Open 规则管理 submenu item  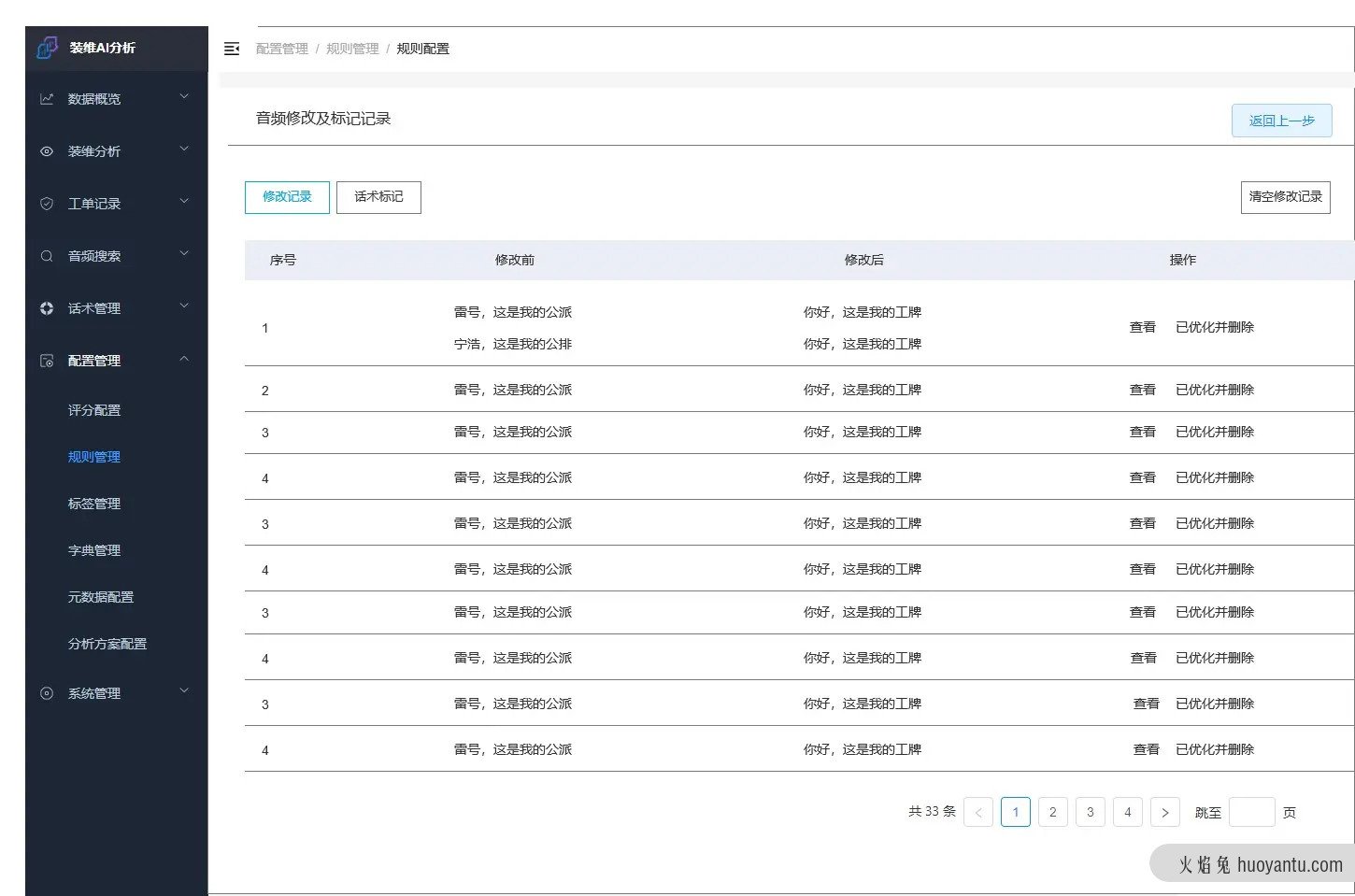point(94,457)
